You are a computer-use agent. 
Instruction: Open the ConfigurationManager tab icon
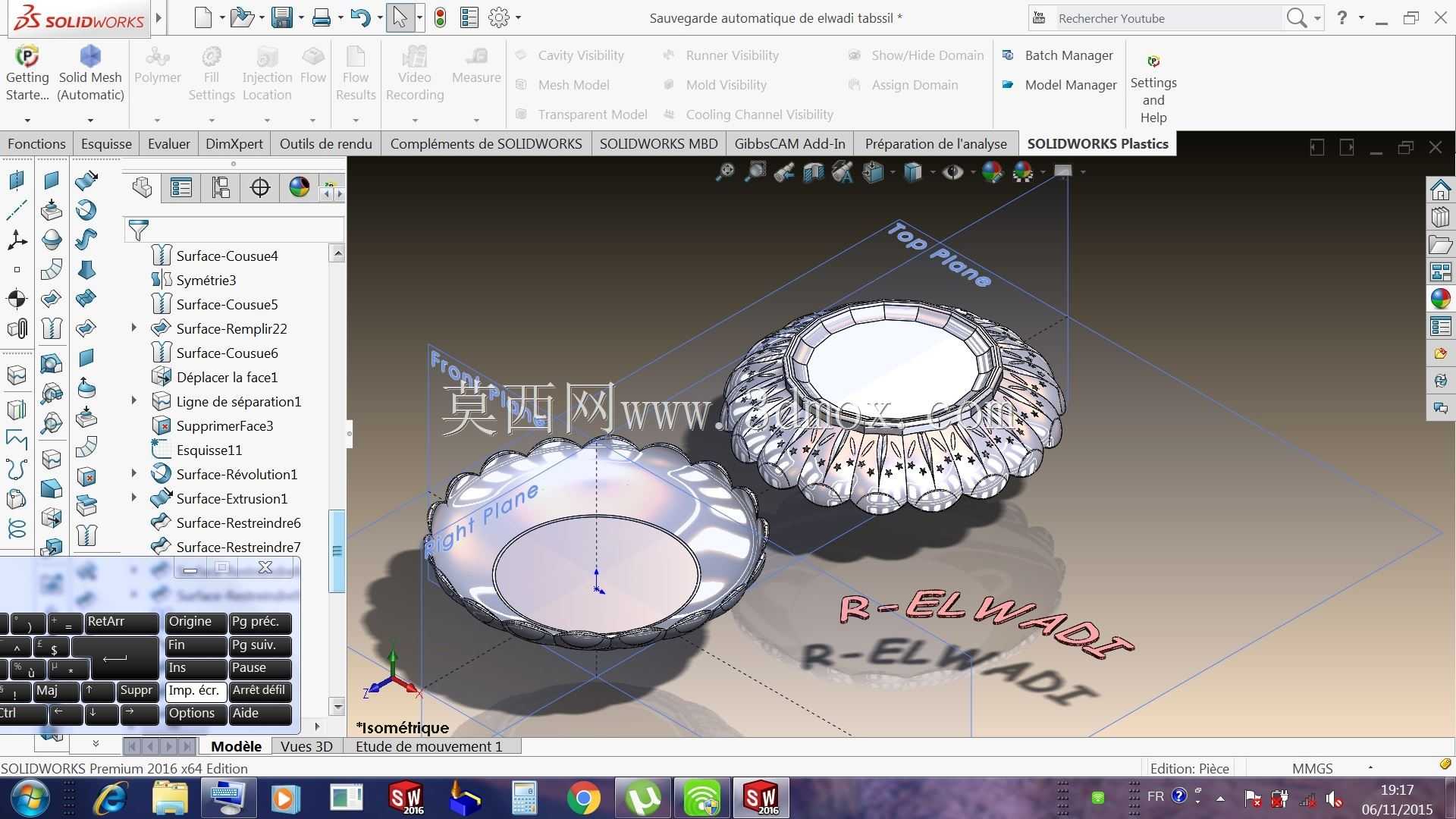pyautogui.click(x=221, y=187)
